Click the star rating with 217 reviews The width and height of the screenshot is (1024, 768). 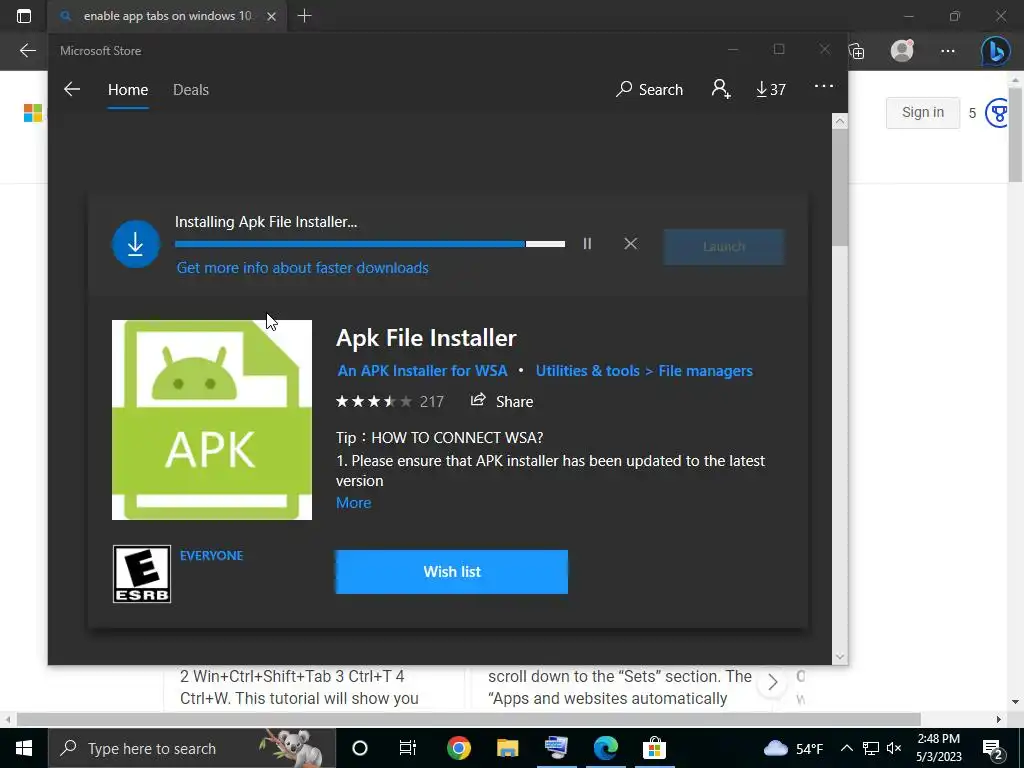pyautogui.click(x=390, y=402)
